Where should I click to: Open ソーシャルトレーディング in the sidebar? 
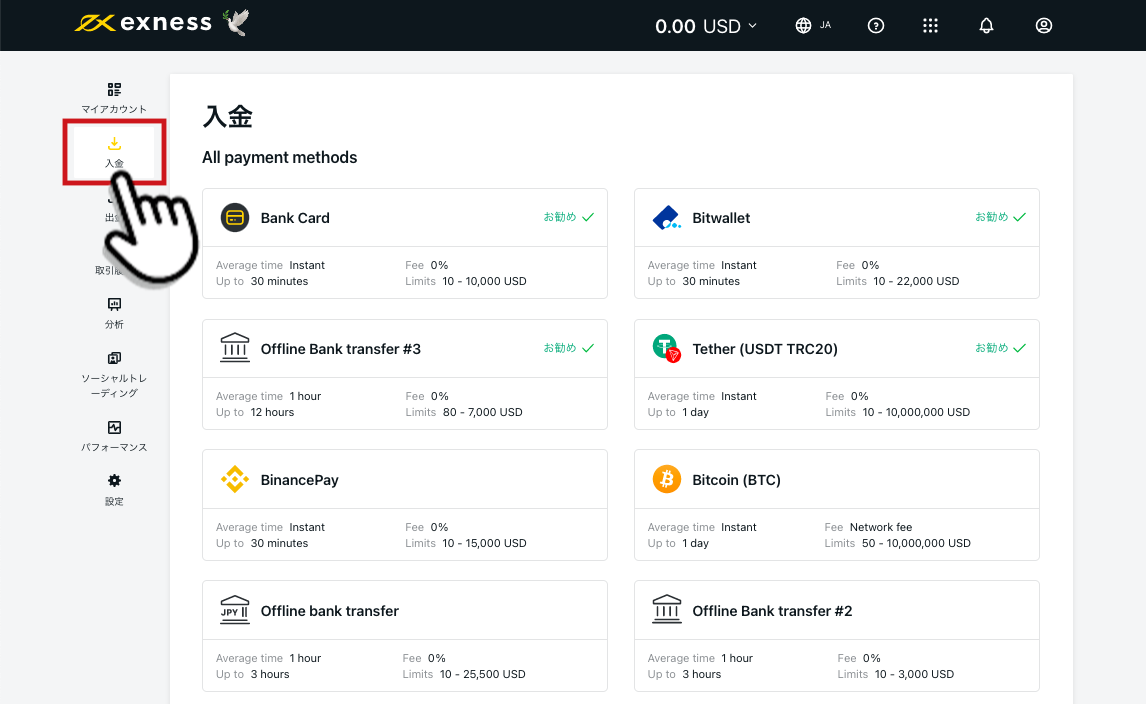(114, 374)
